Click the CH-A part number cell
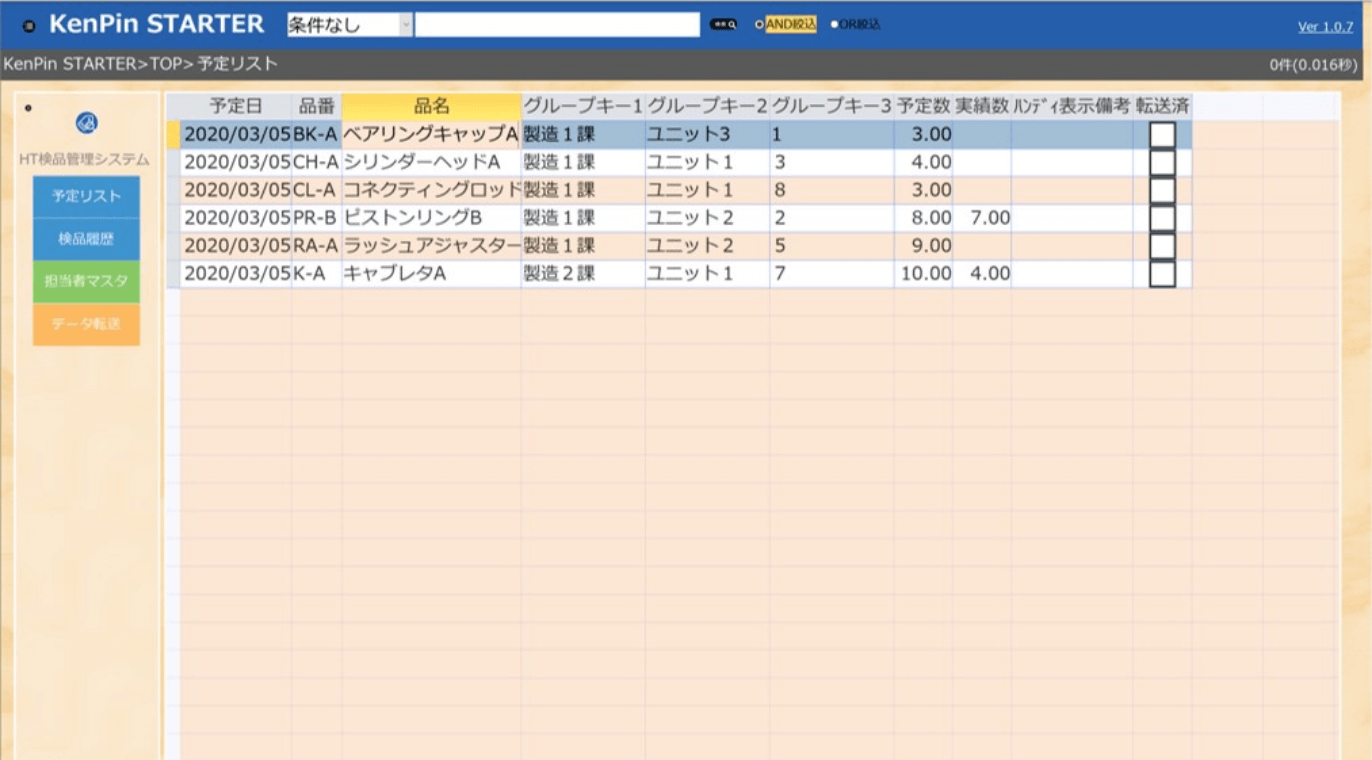This screenshot has height=760, width=1372. tap(317, 162)
